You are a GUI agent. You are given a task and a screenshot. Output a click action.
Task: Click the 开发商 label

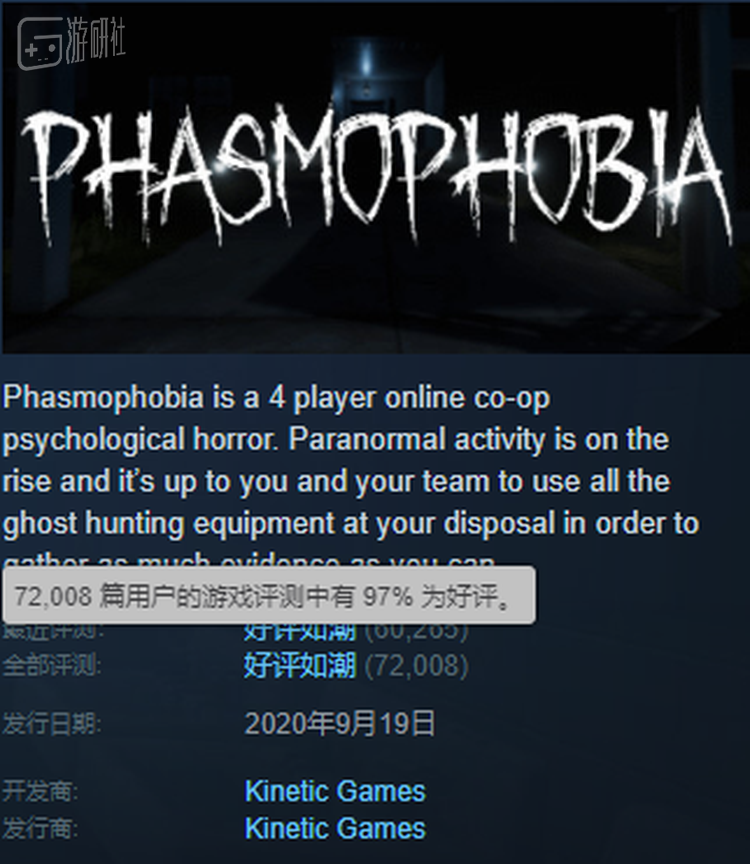click(40, 791)
